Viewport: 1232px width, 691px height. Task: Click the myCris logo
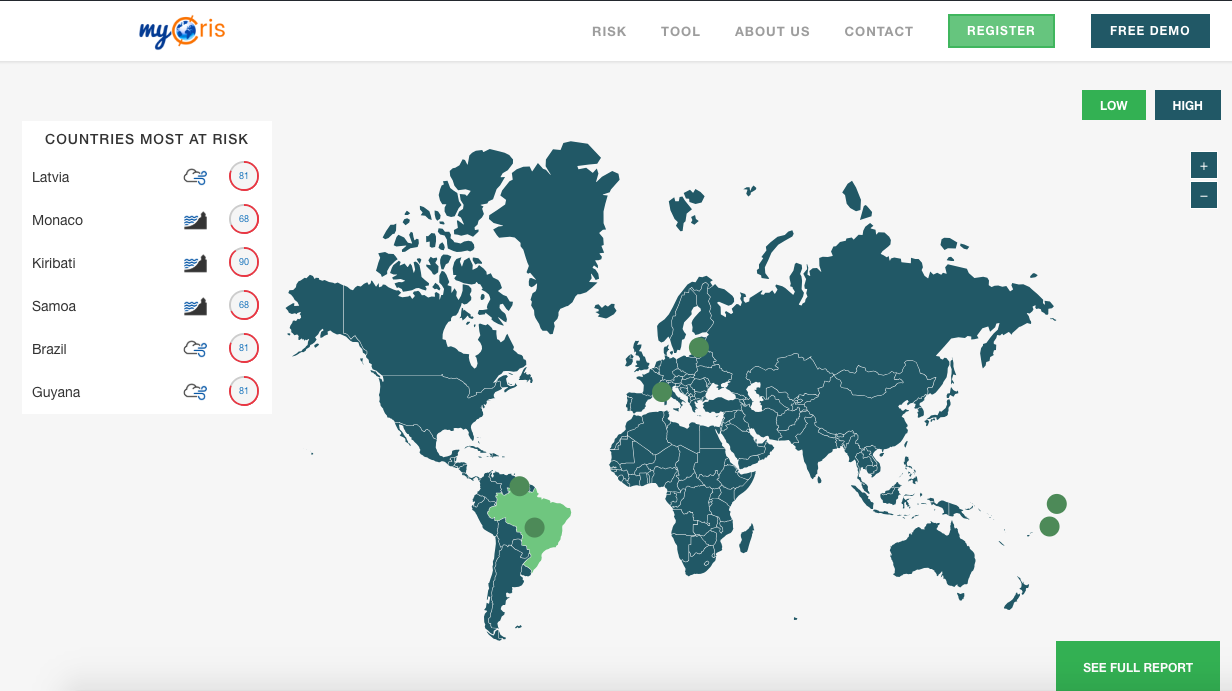(181, 31)
